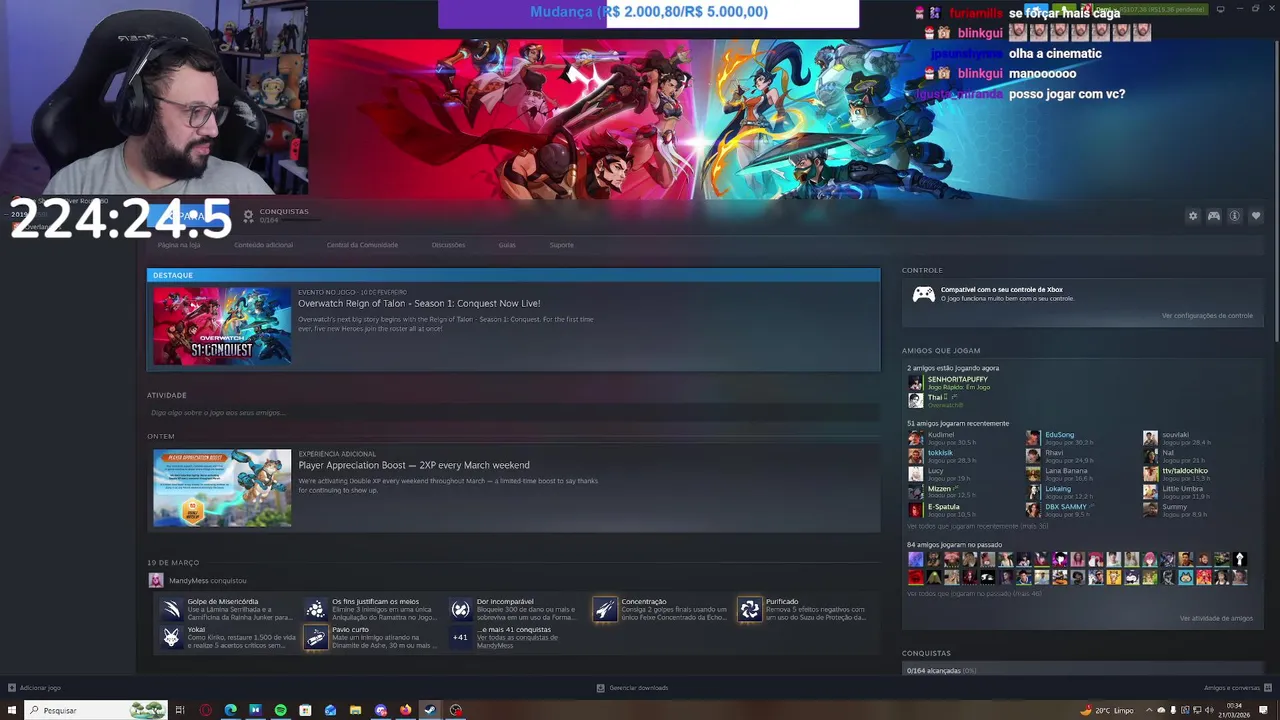The width and height of the screenshot is (1280, 720).
Task: Open the Central da Comunidade tab
Action: coord(362,245)
